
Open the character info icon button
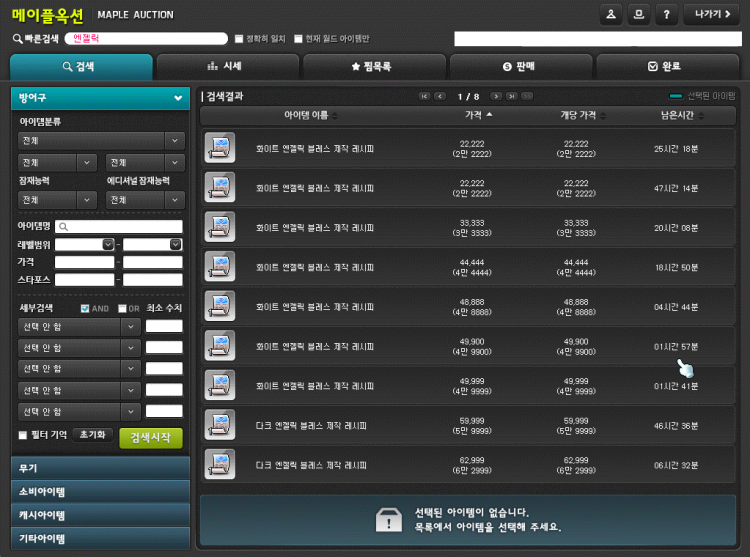tap(611, 14)
